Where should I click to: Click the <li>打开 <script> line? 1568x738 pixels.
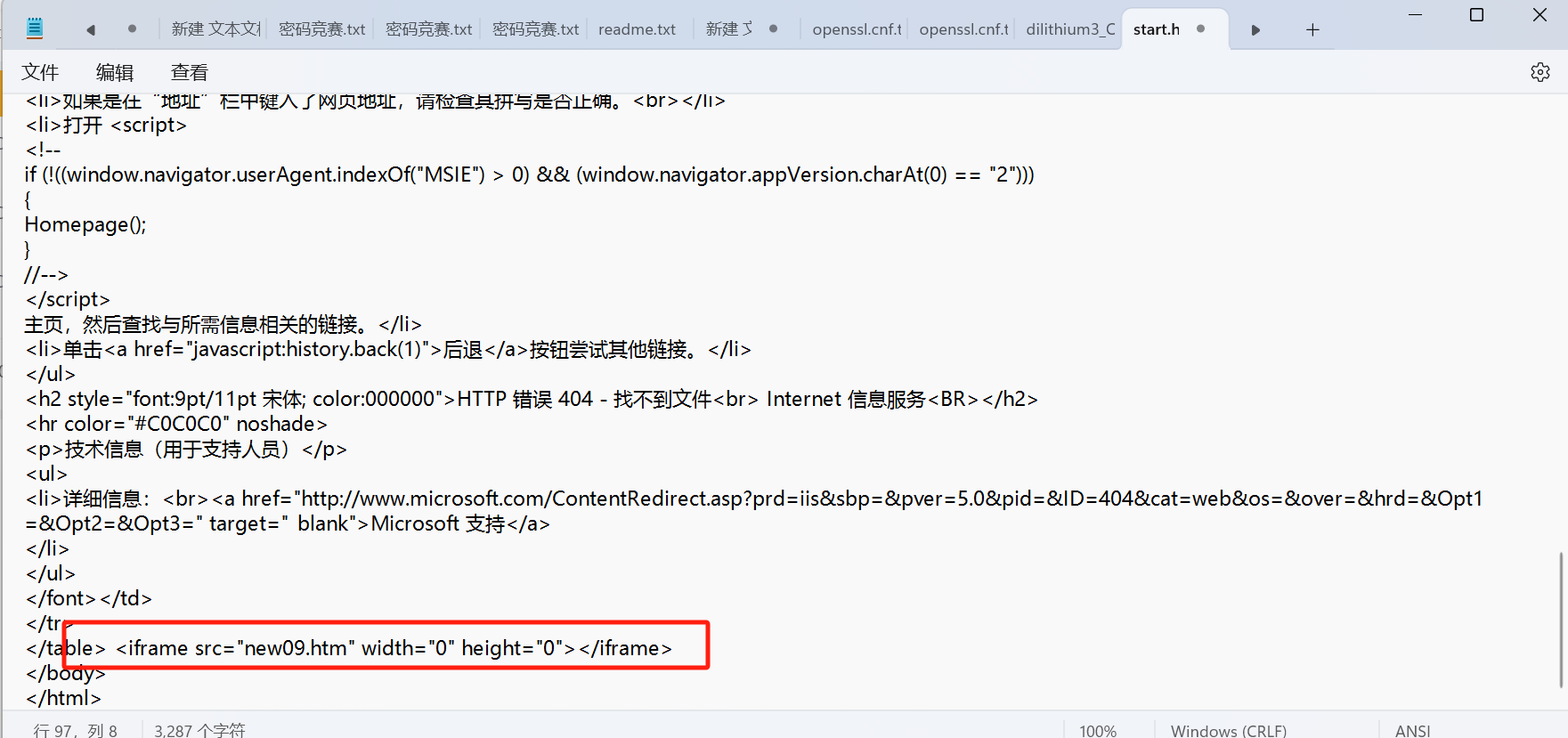click(x=106, y=125)
